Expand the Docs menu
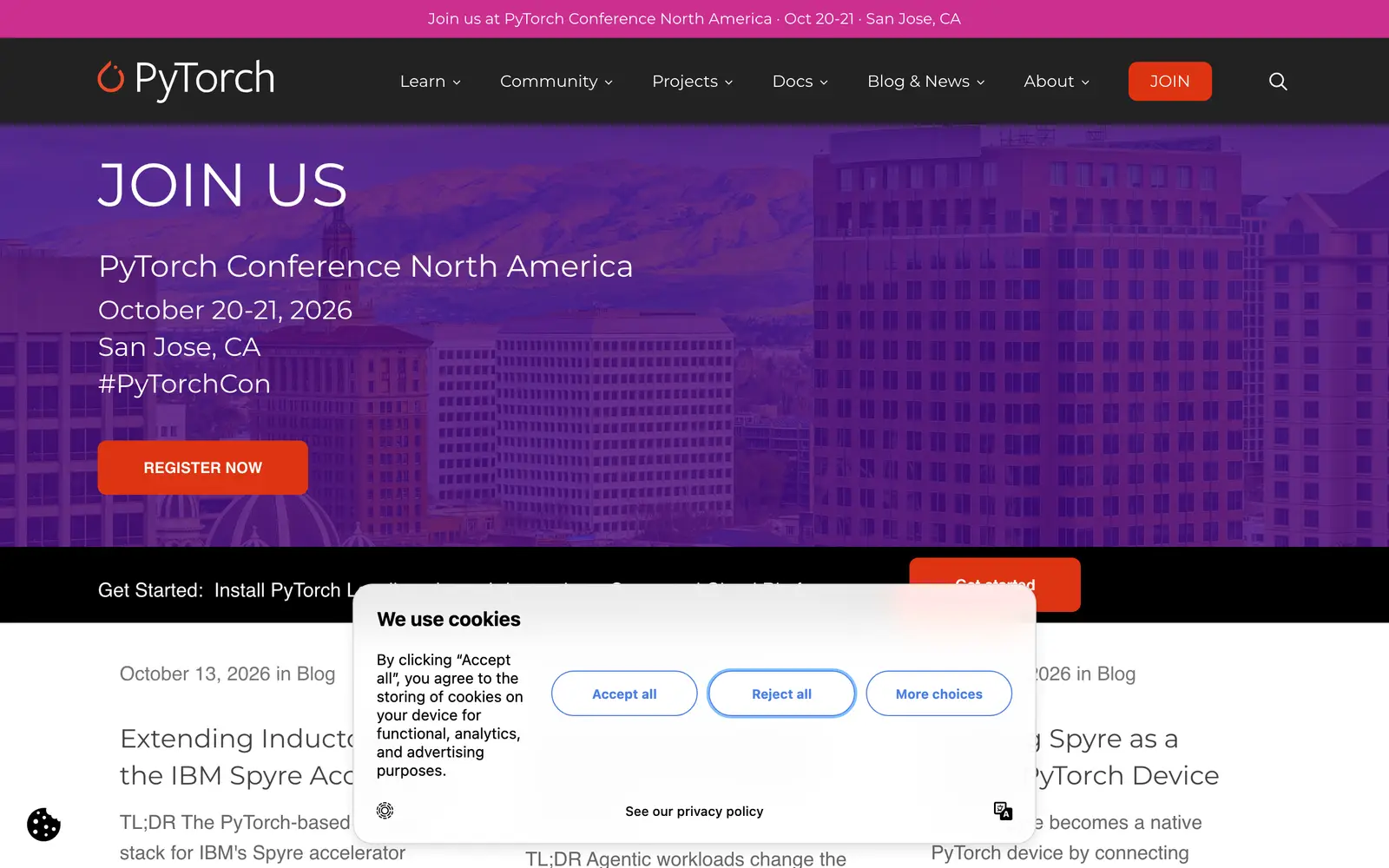This screenshot has width=1389, height=868. click(800, 82)
